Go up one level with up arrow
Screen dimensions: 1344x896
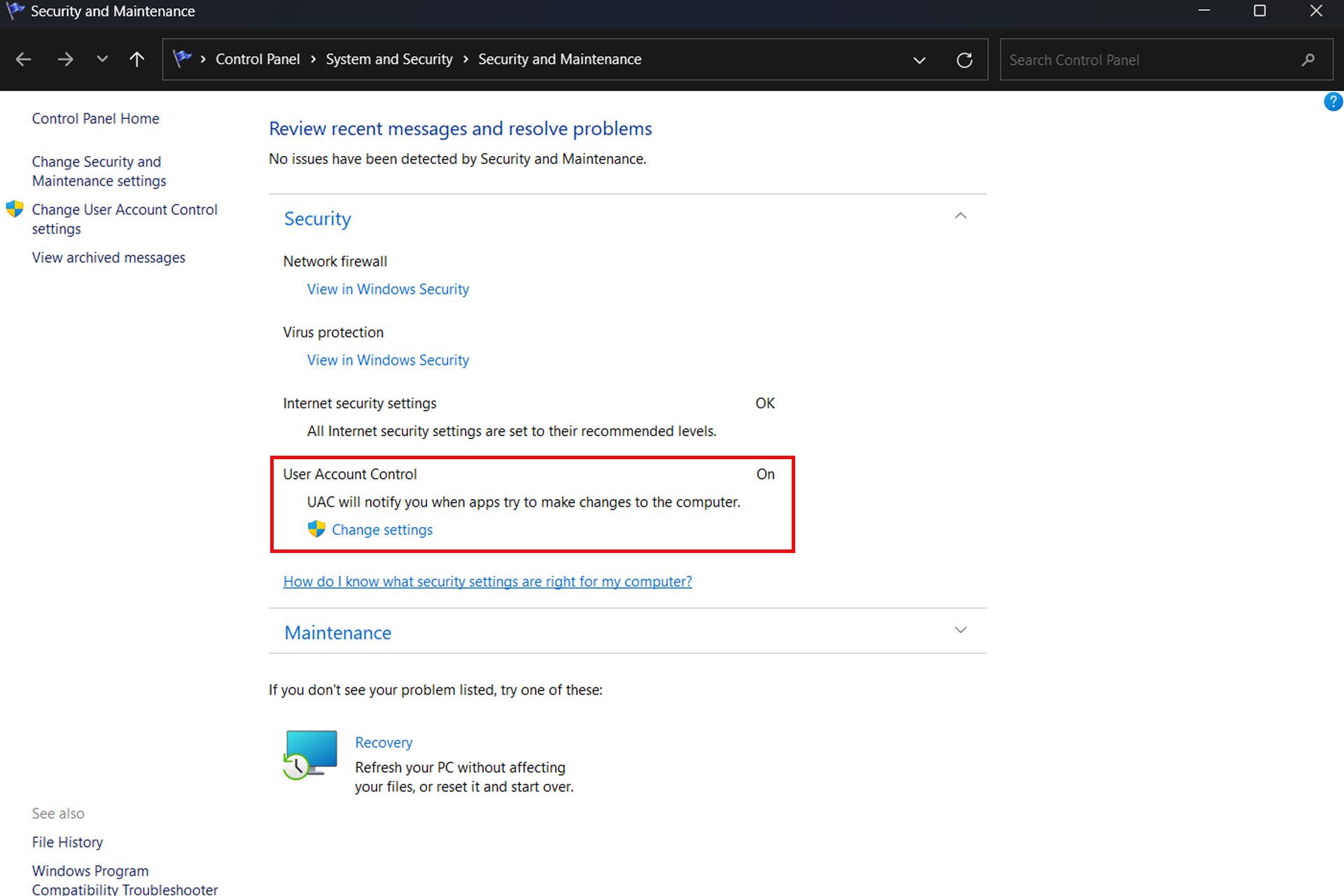pyautogui.click(x=137, y=59)
